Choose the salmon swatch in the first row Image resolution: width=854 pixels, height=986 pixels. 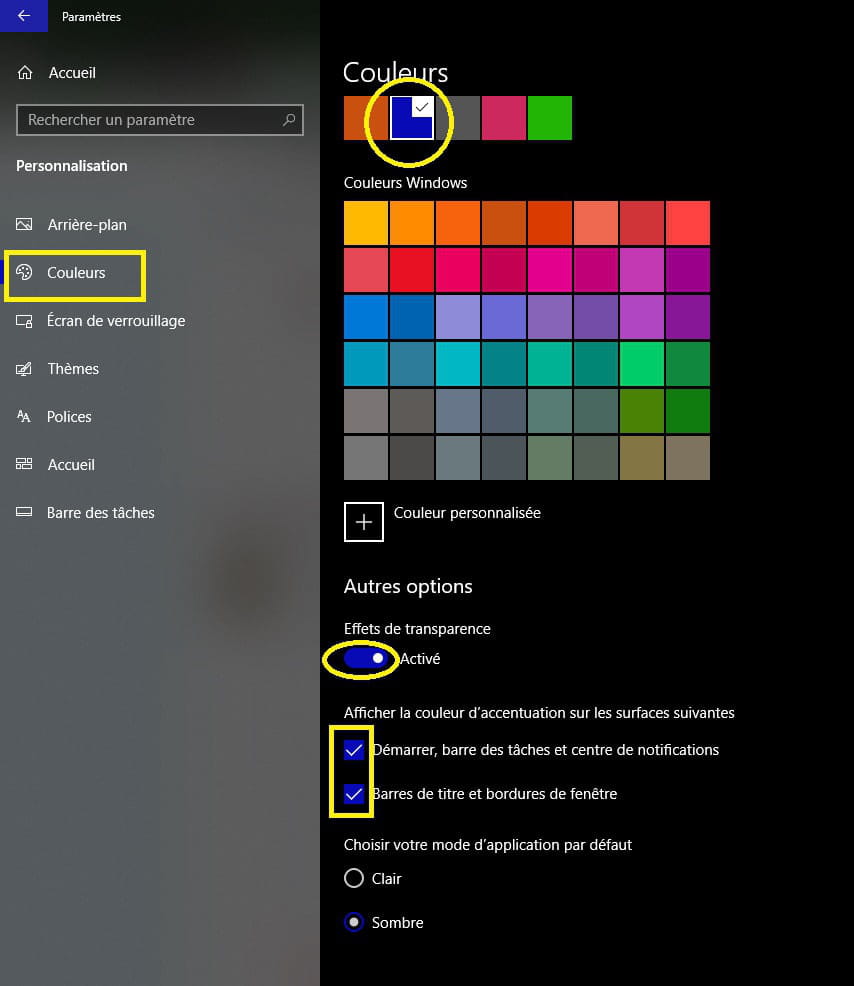pyautogui.click(x=596, y=223)
